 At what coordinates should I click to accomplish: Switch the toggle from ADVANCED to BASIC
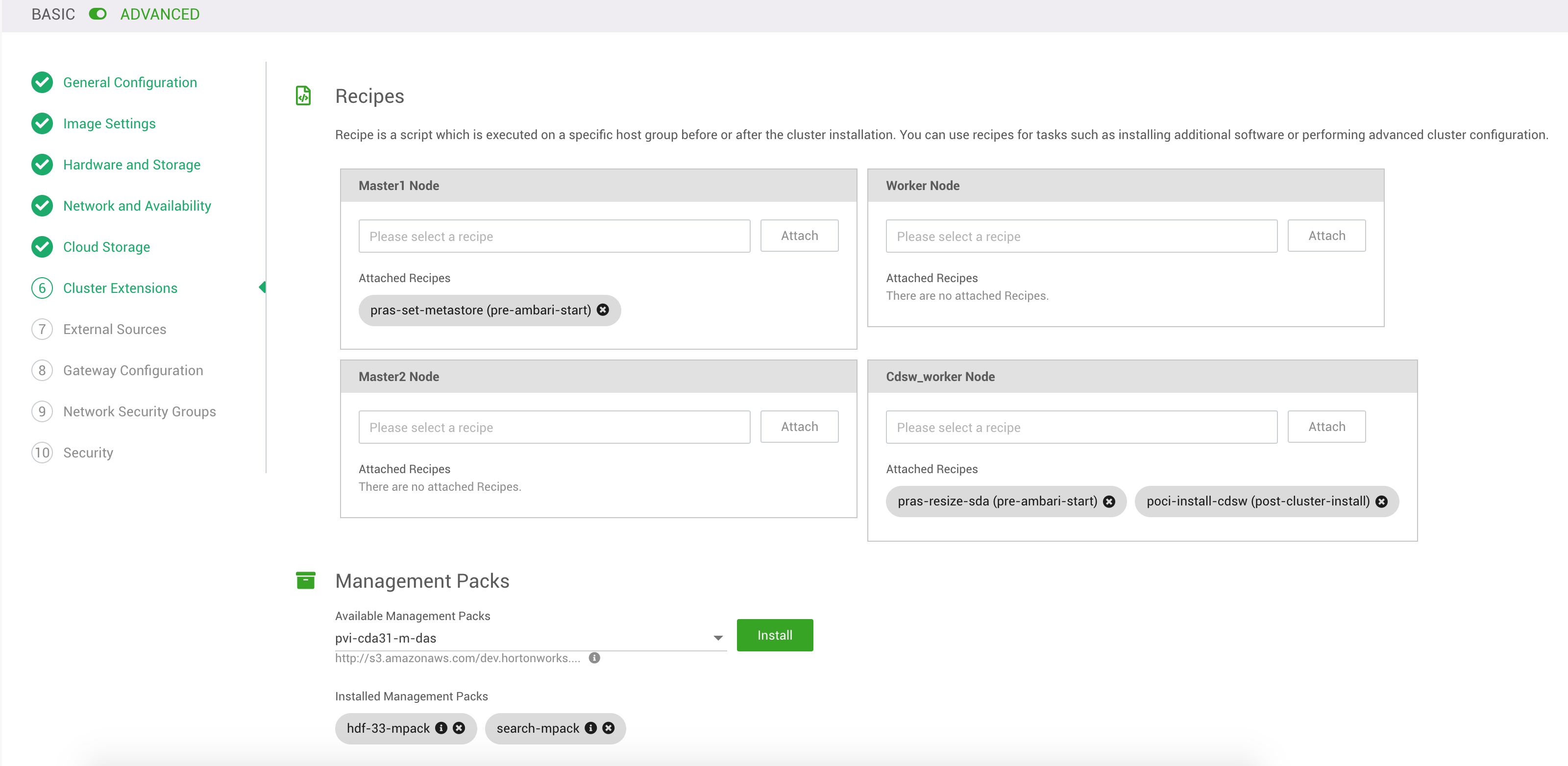98,13
